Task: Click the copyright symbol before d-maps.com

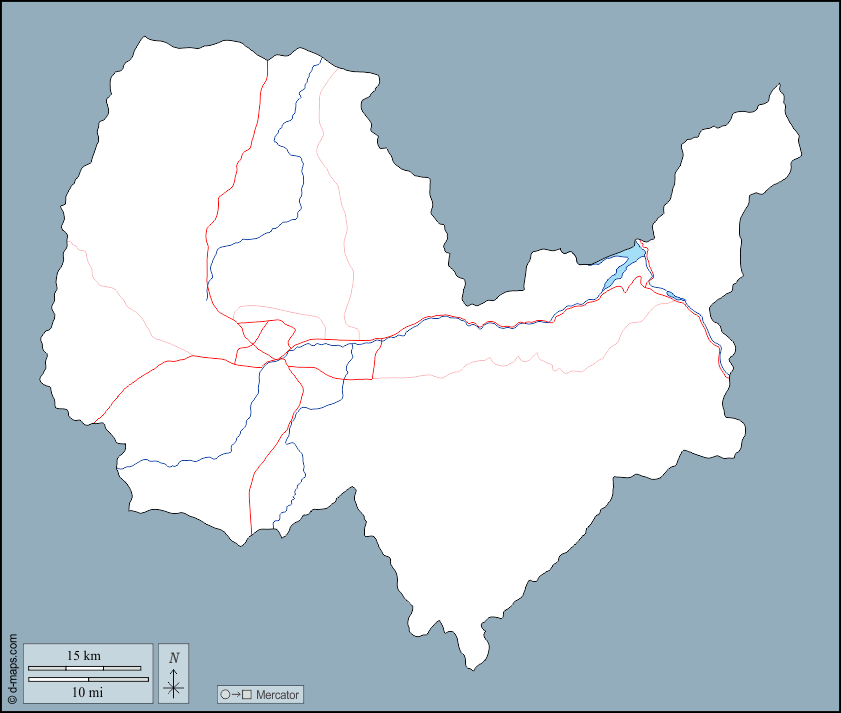Action: 12,699
